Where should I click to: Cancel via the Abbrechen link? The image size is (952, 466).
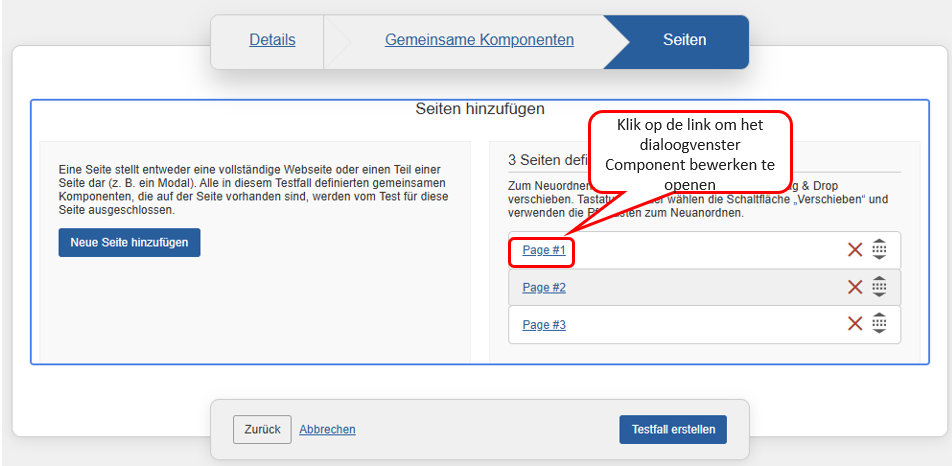327,429
